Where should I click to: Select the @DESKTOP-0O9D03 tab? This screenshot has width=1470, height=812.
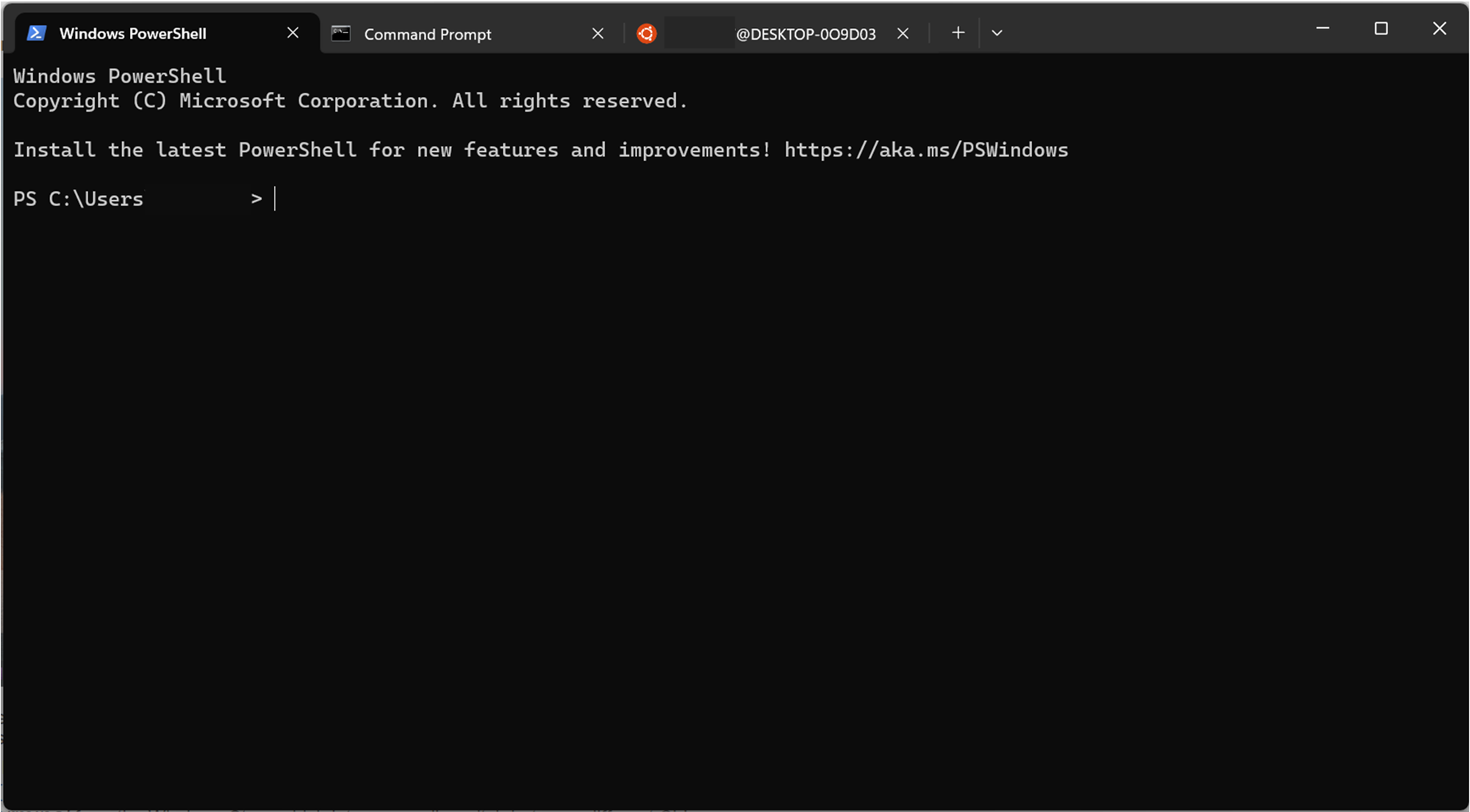coord(805,34)
